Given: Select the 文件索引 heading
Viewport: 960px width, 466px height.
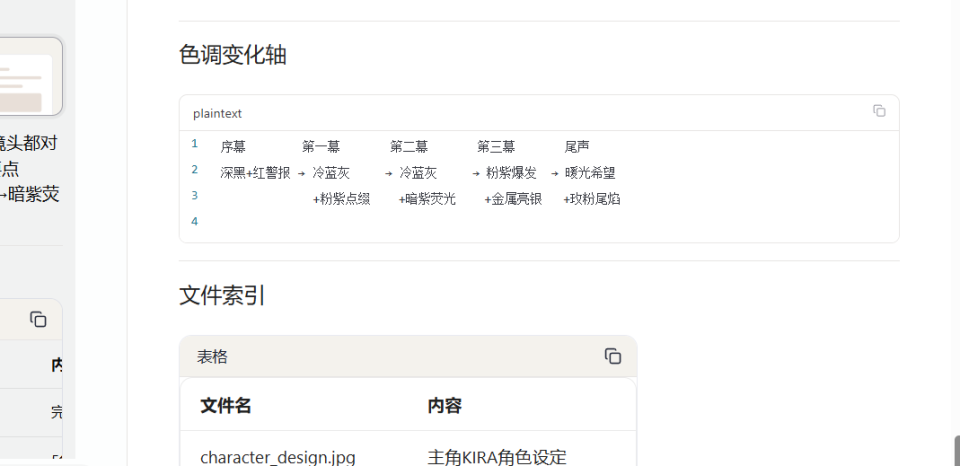Looking at the screenshot, I should pyautogui.click(x=222, y=295).
